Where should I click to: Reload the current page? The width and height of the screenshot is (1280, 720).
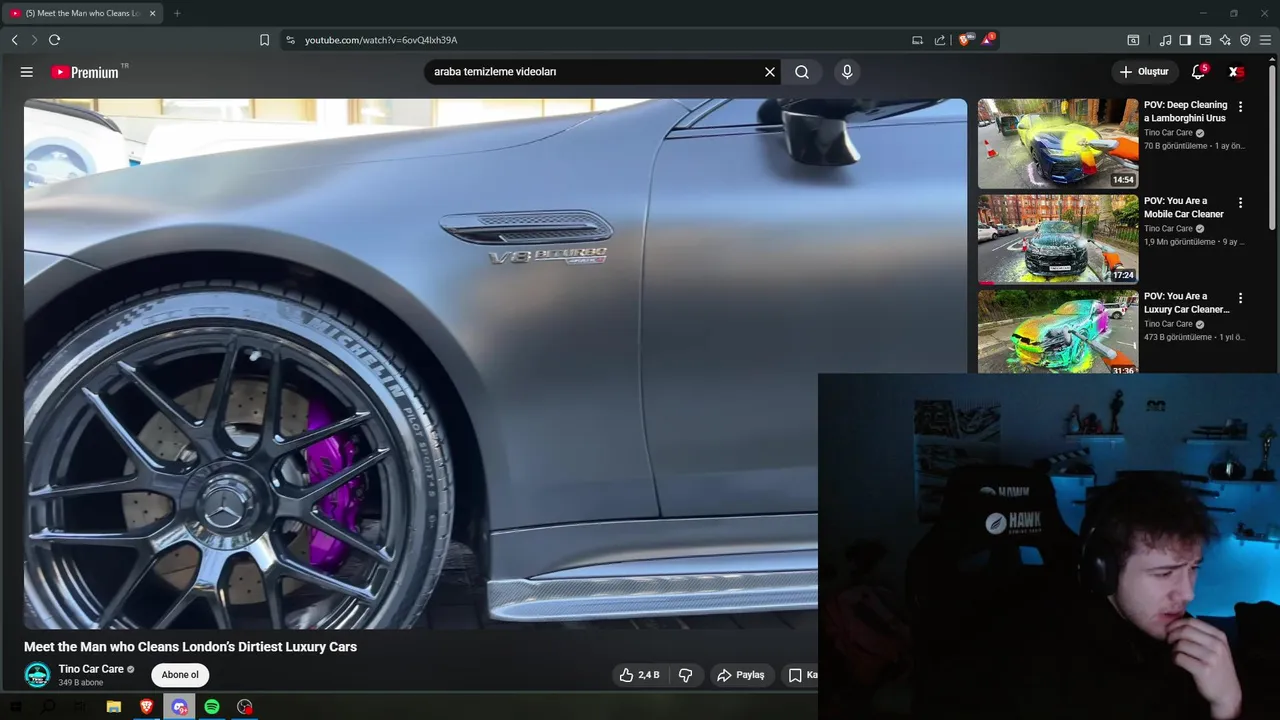pos(54,40)
